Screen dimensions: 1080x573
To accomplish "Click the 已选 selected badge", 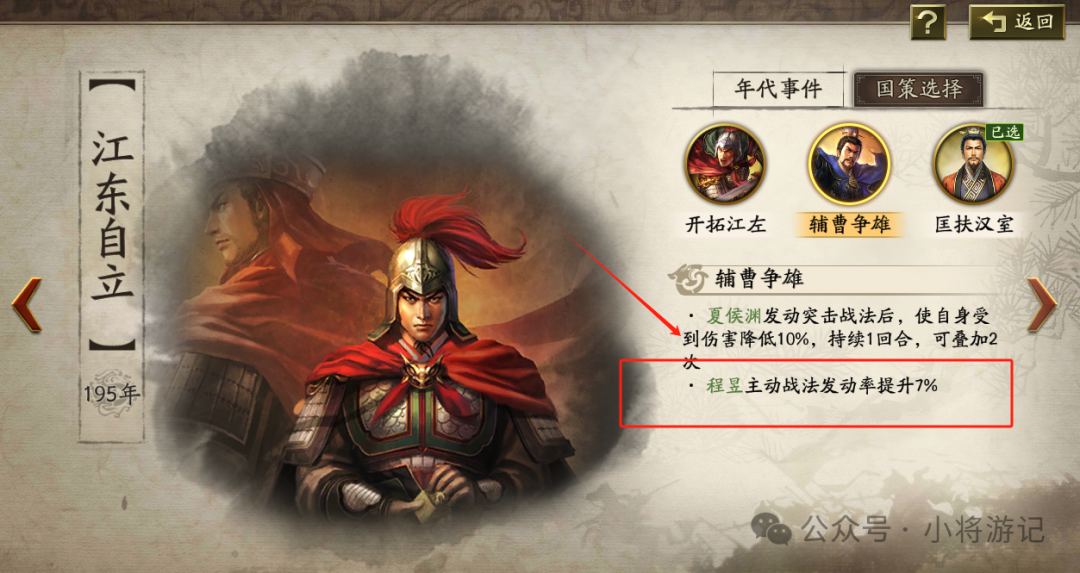I will pos(1004,132).
